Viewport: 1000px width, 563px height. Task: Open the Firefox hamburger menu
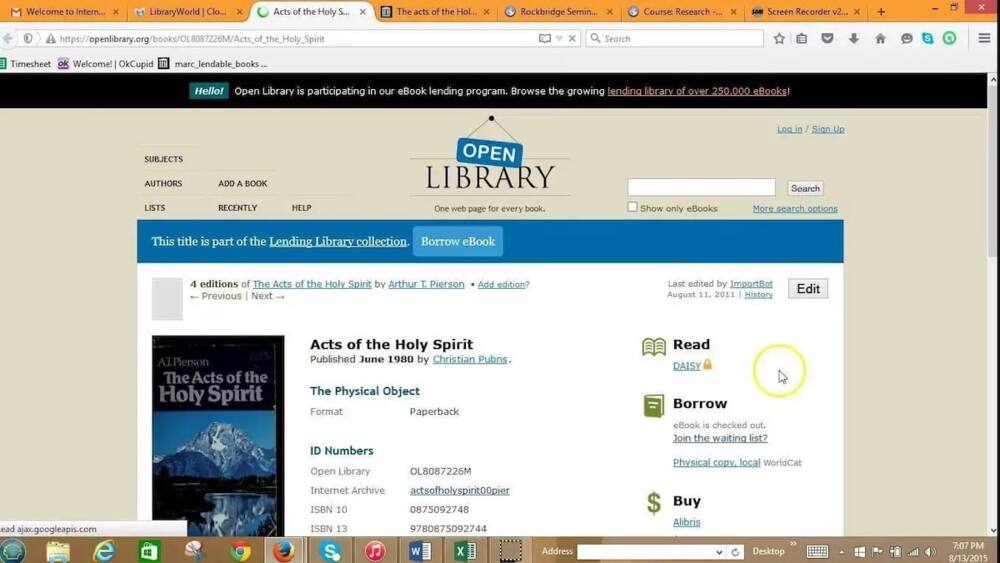coord(984,38)
